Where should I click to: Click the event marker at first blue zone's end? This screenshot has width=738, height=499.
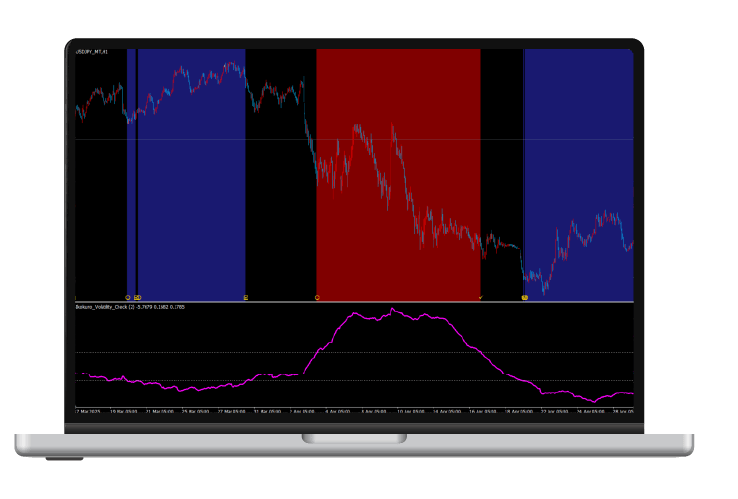tap(246, 297)
